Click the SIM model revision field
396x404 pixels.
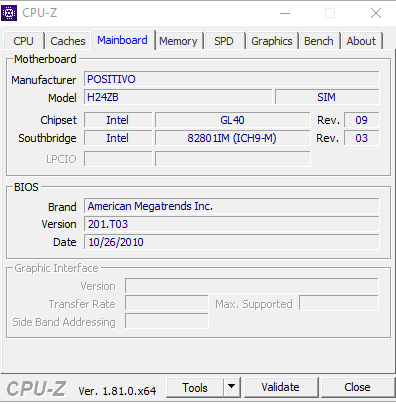tap(327, 97)
